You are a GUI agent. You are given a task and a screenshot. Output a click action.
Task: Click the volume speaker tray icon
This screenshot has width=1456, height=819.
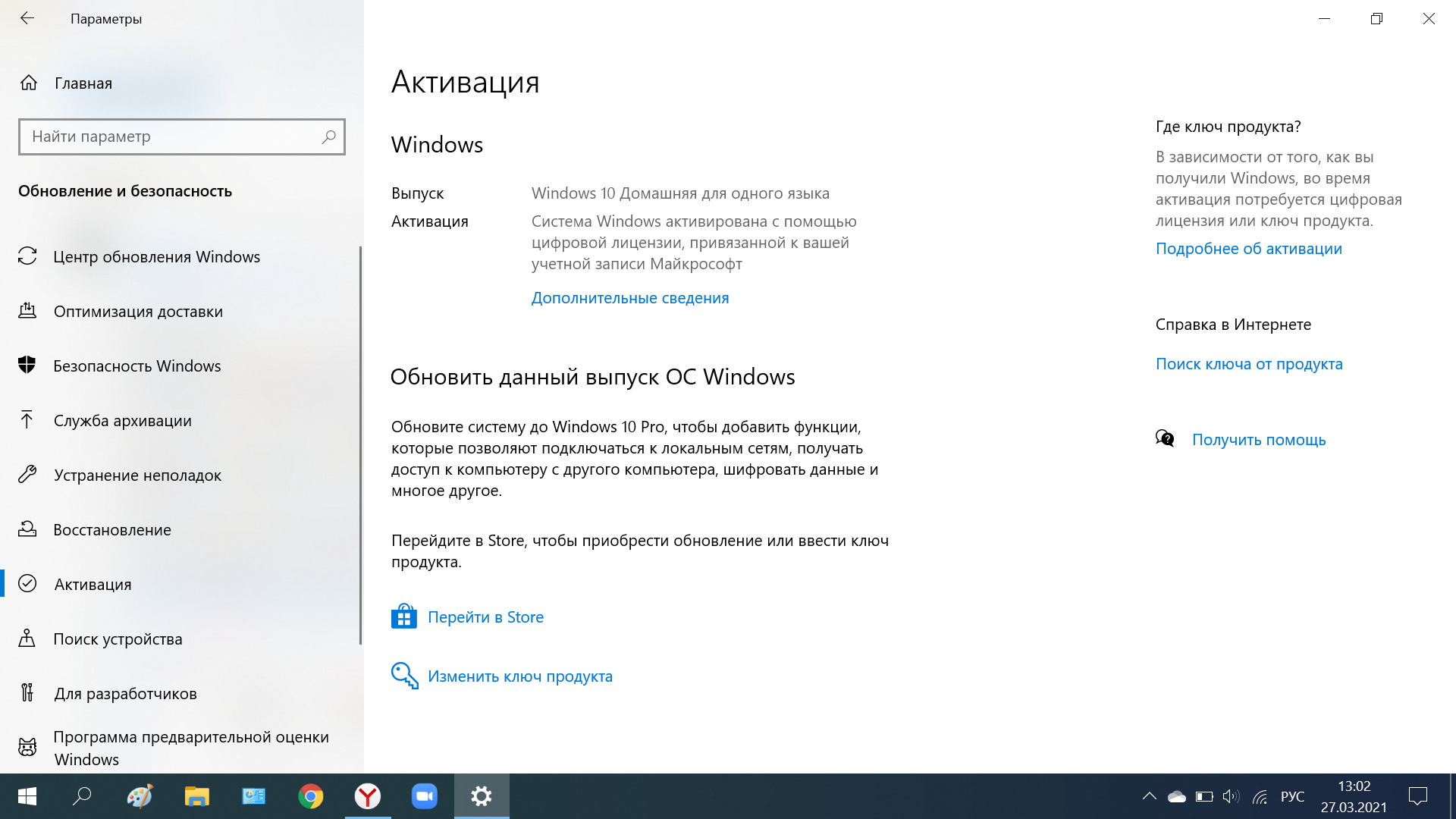coord(1231,796)
